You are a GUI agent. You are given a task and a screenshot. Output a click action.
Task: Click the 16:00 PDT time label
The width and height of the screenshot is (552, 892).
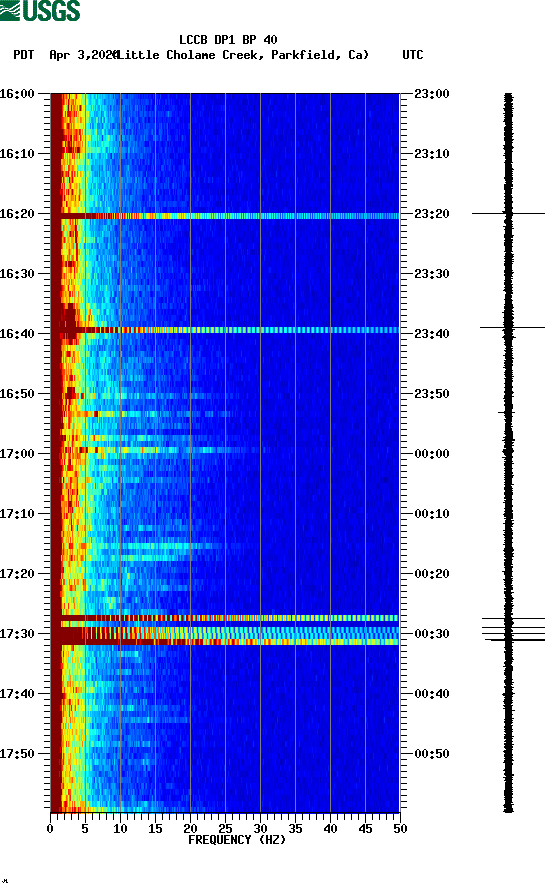point(17,94)
